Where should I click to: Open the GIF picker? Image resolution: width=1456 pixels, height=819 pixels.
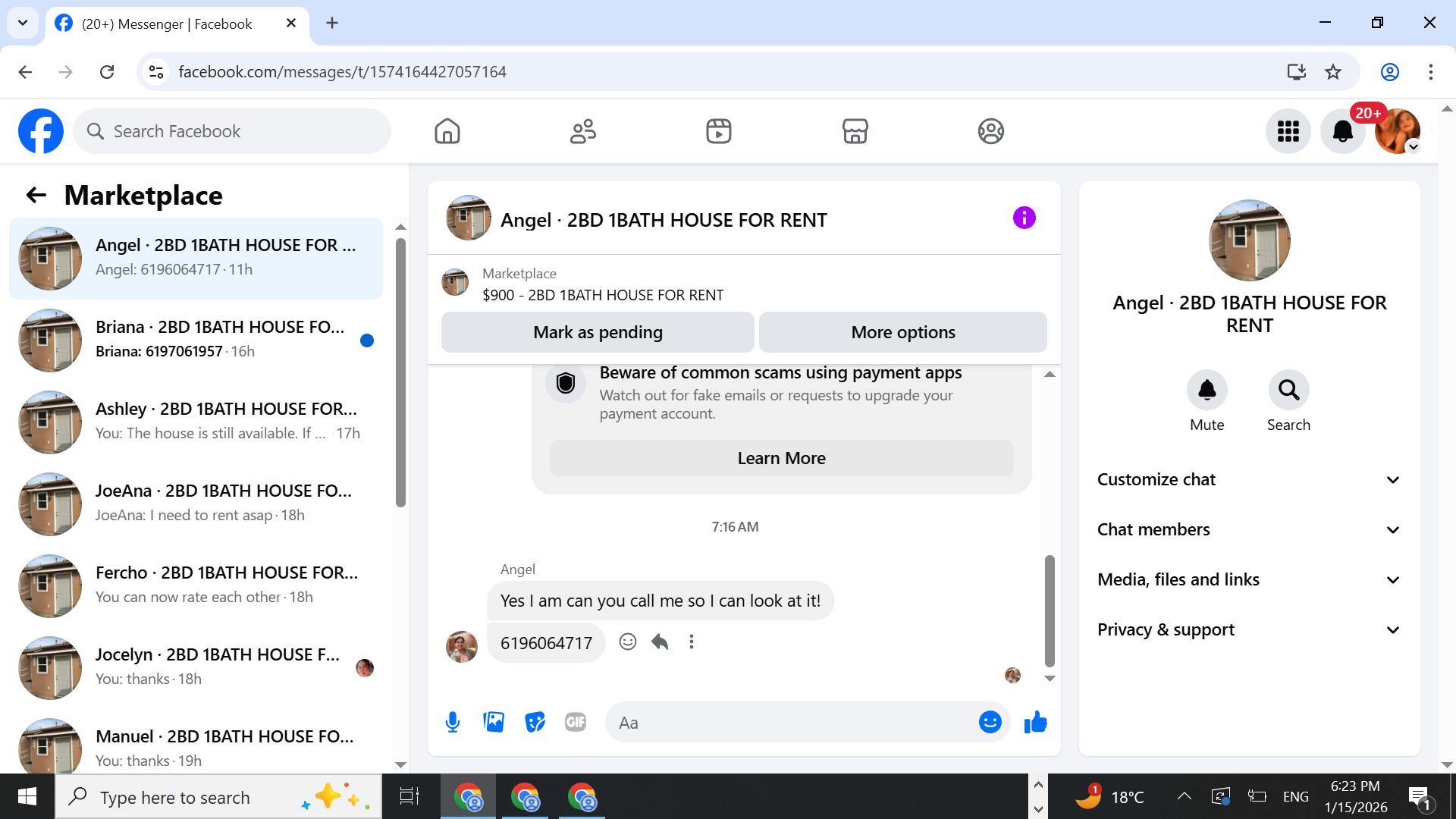576,722
